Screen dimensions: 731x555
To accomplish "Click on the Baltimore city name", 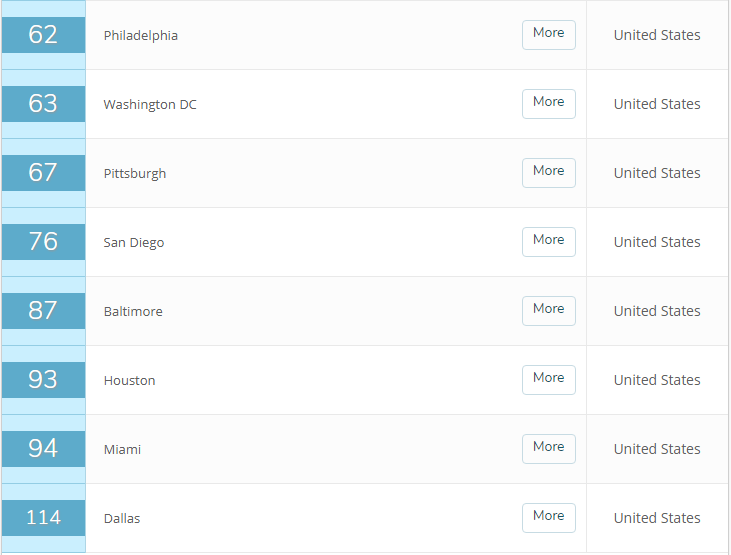I will (x=133, y=311).
